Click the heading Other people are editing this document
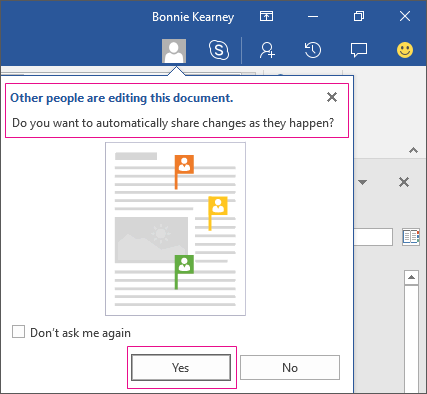 122,98
